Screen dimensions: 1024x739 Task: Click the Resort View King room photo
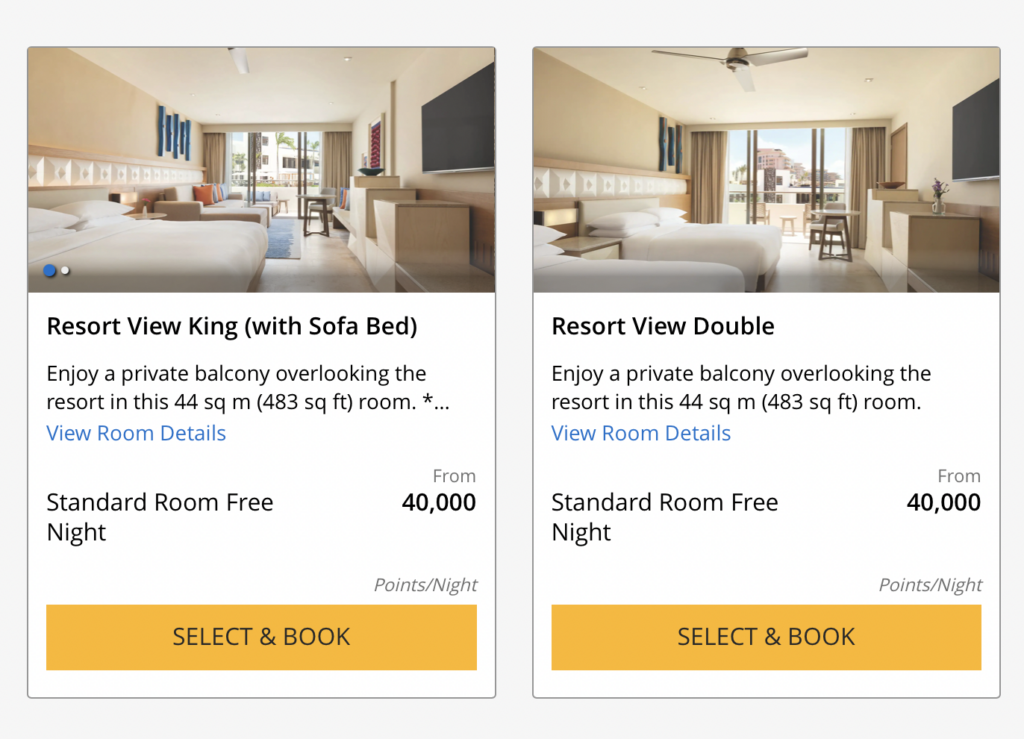[261, 168]
